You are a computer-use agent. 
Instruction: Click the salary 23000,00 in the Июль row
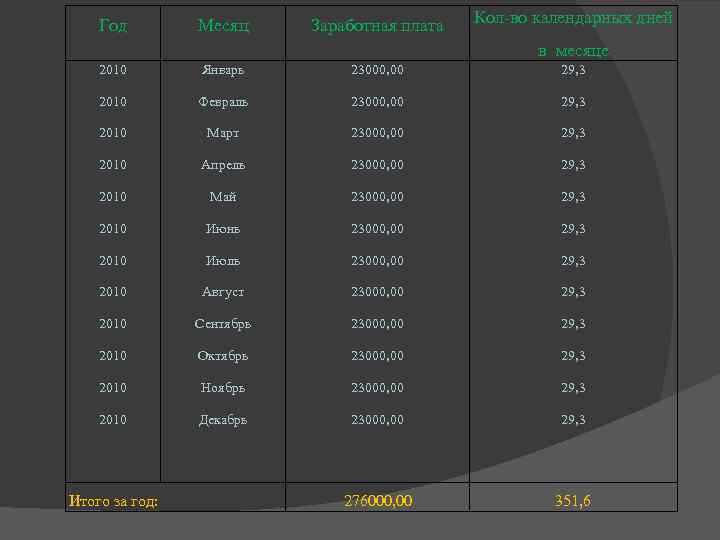pos(377,261)
